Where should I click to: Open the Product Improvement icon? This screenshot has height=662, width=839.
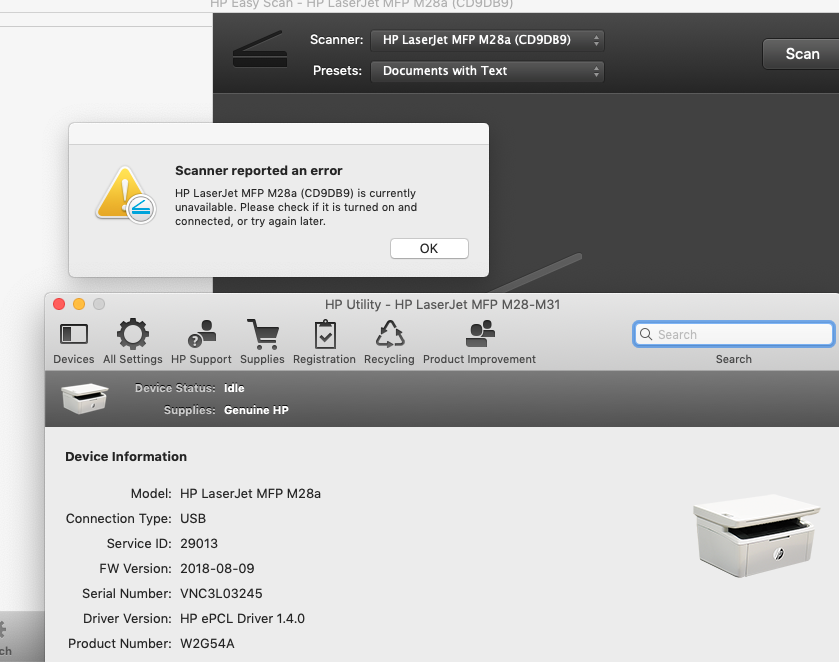click(x=479, y=341)
